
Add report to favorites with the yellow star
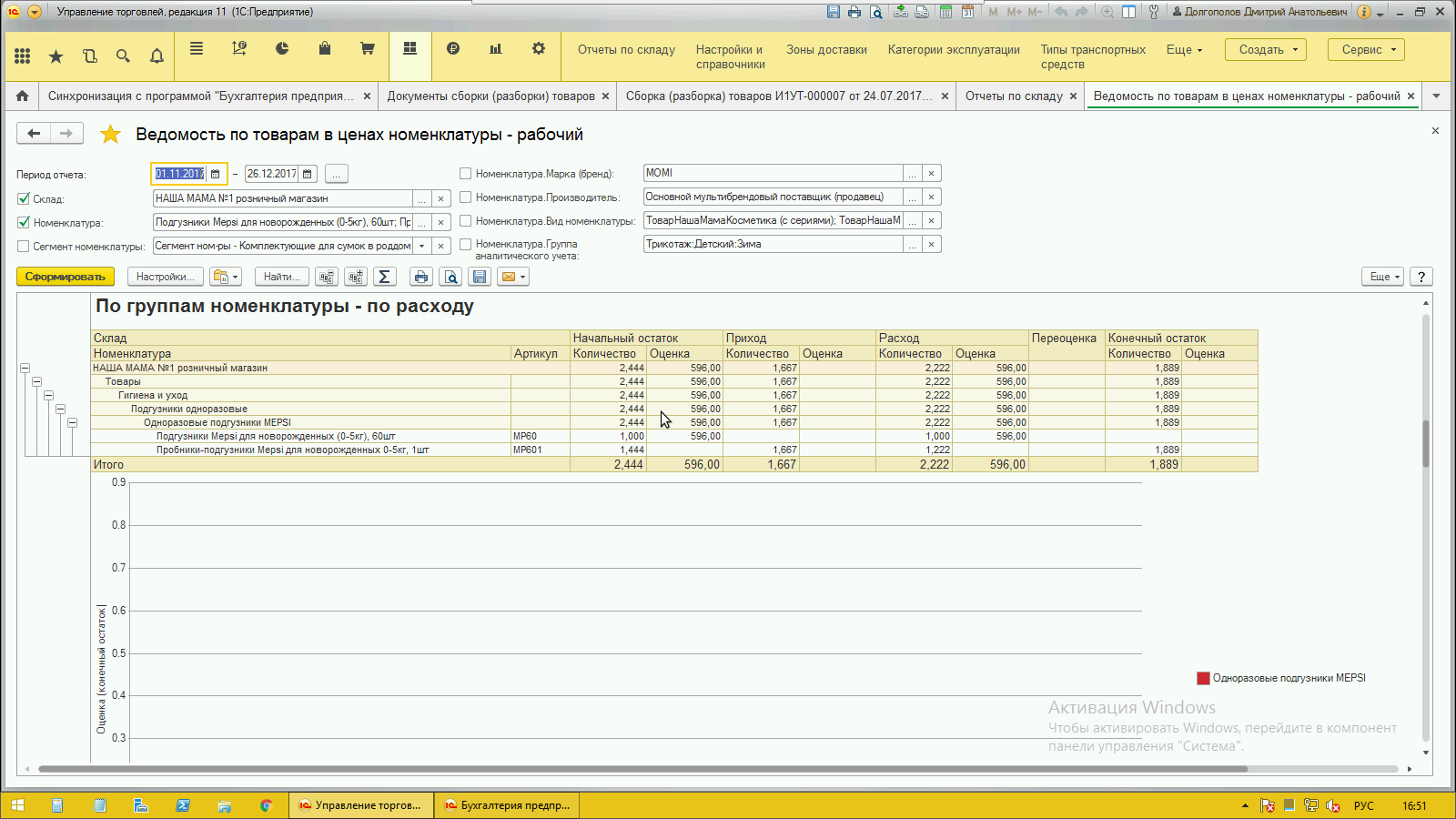[110, 135]
